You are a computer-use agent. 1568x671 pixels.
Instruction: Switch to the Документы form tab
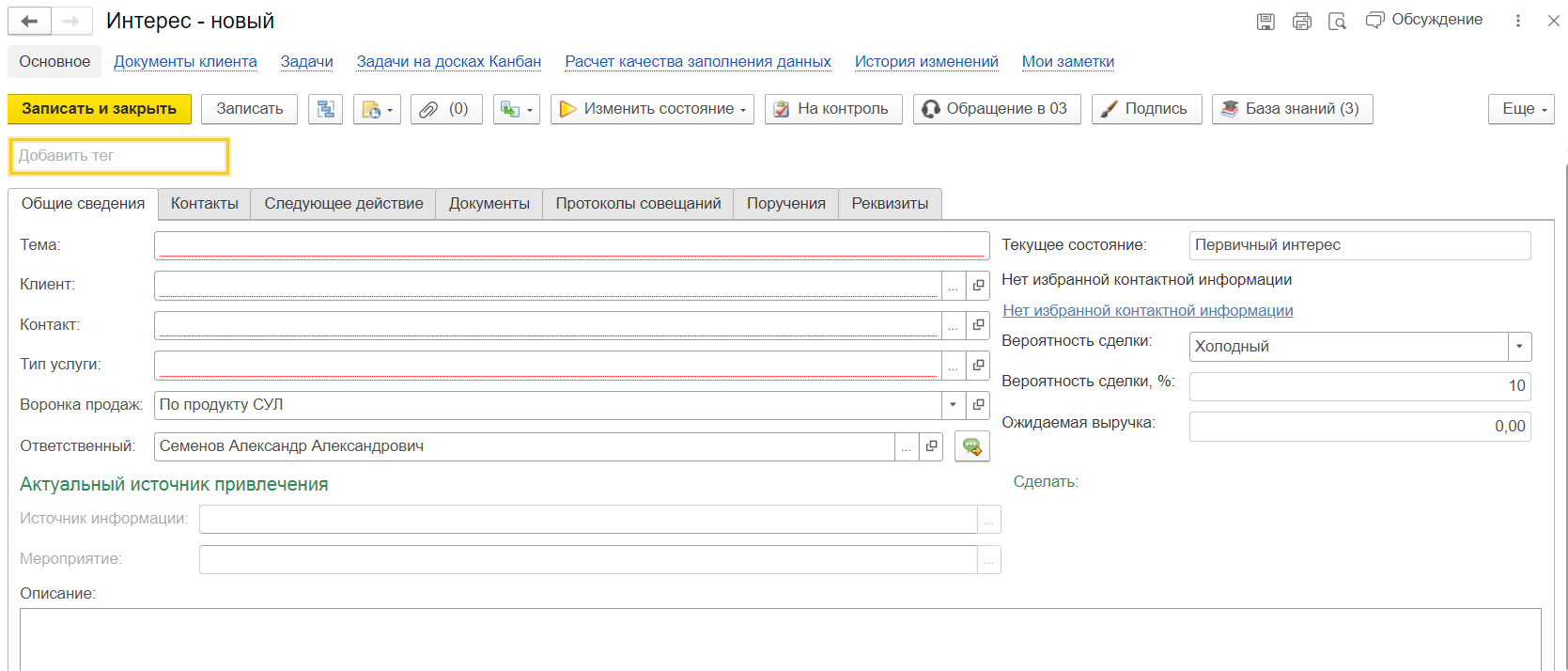click(489, 204)
